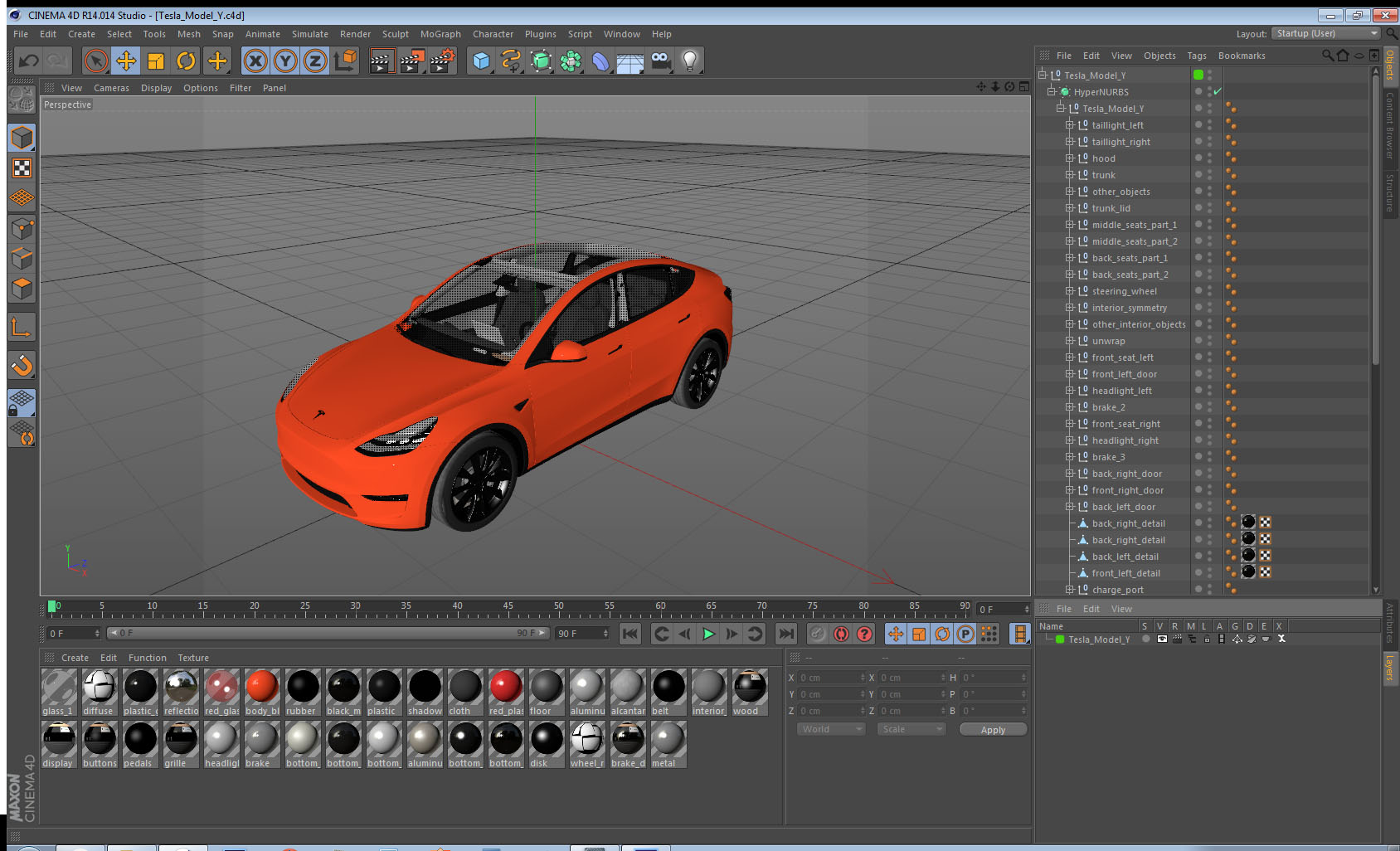The image size is (1400, 851).
Task: Enable the Axis mode tool
Action: (x=22, y=328)
